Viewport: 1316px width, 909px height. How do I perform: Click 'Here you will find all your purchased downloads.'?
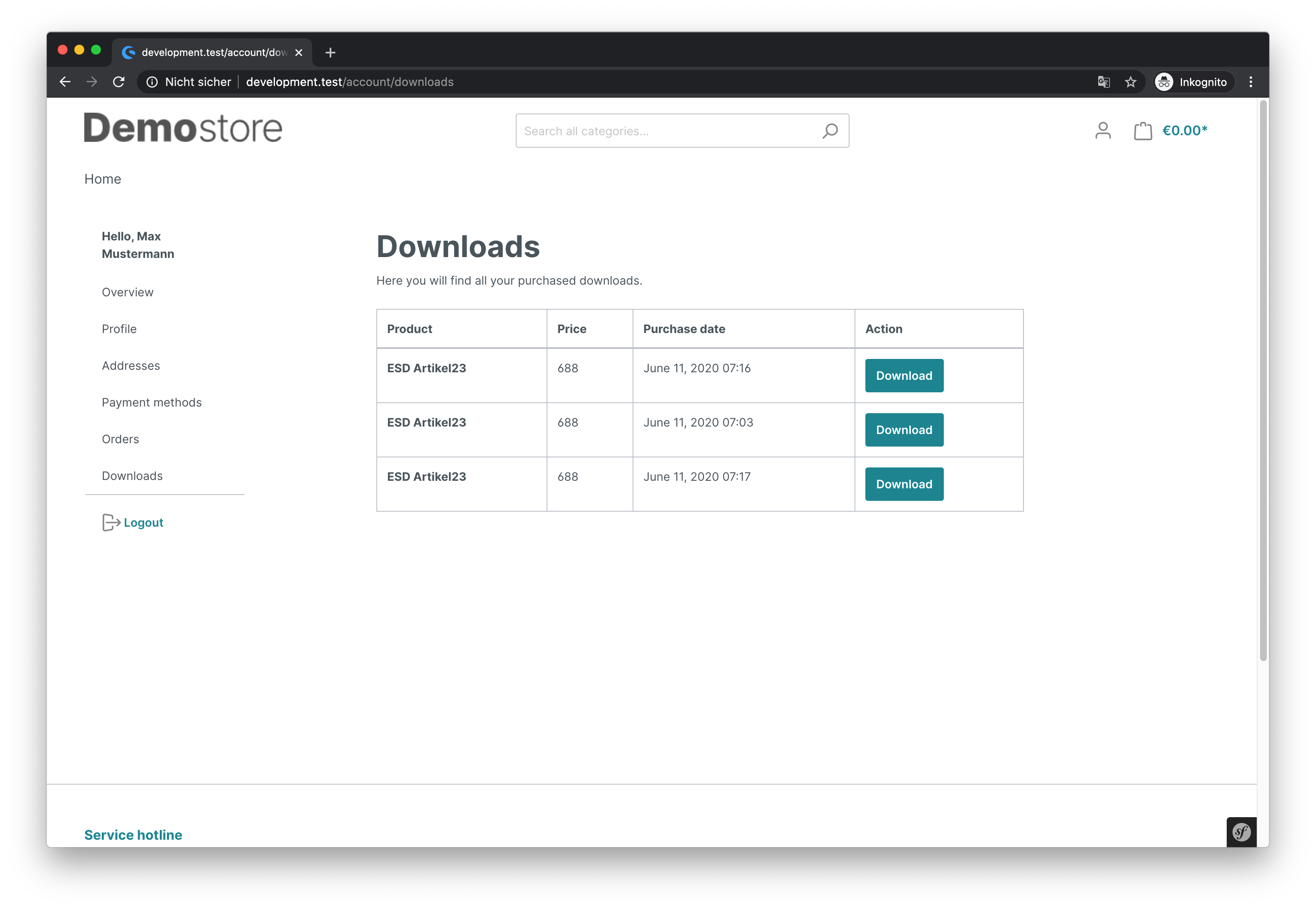[509, 280]
